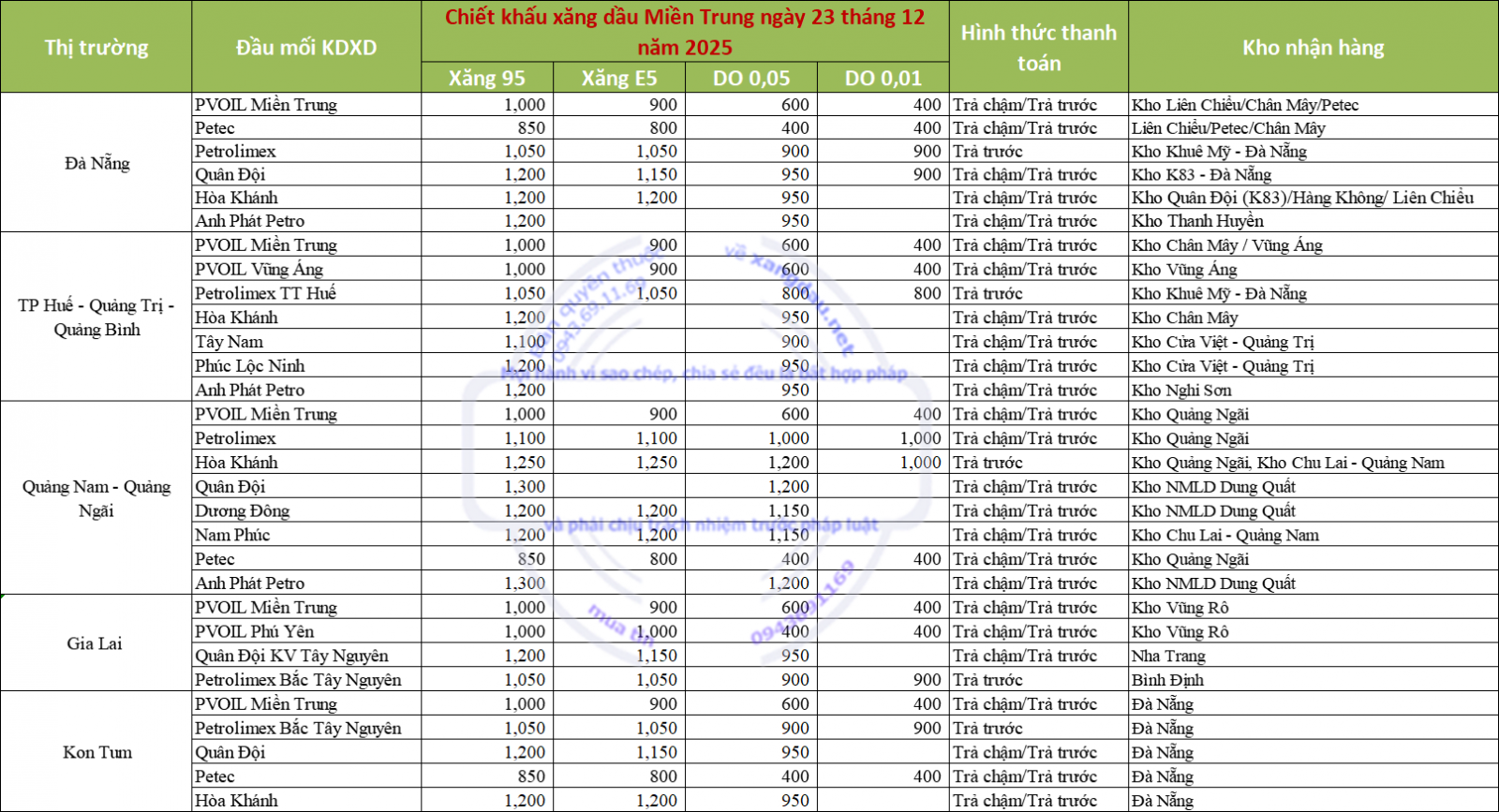Click the Petrolimex TT Huế cell
The width and height of the screenshot is (1499, 812).
pos(265,293)
